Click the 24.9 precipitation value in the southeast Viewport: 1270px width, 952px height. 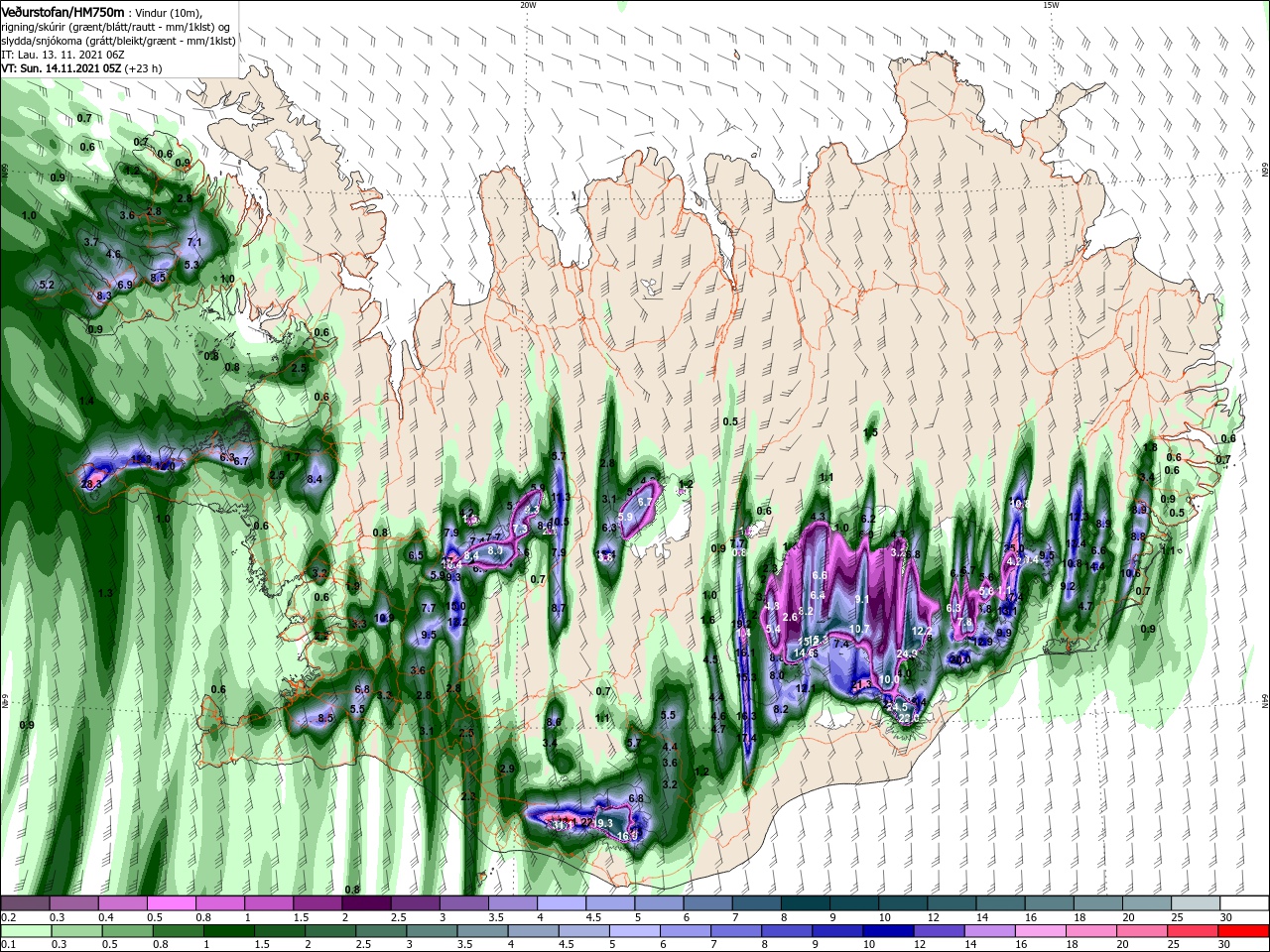907,654
